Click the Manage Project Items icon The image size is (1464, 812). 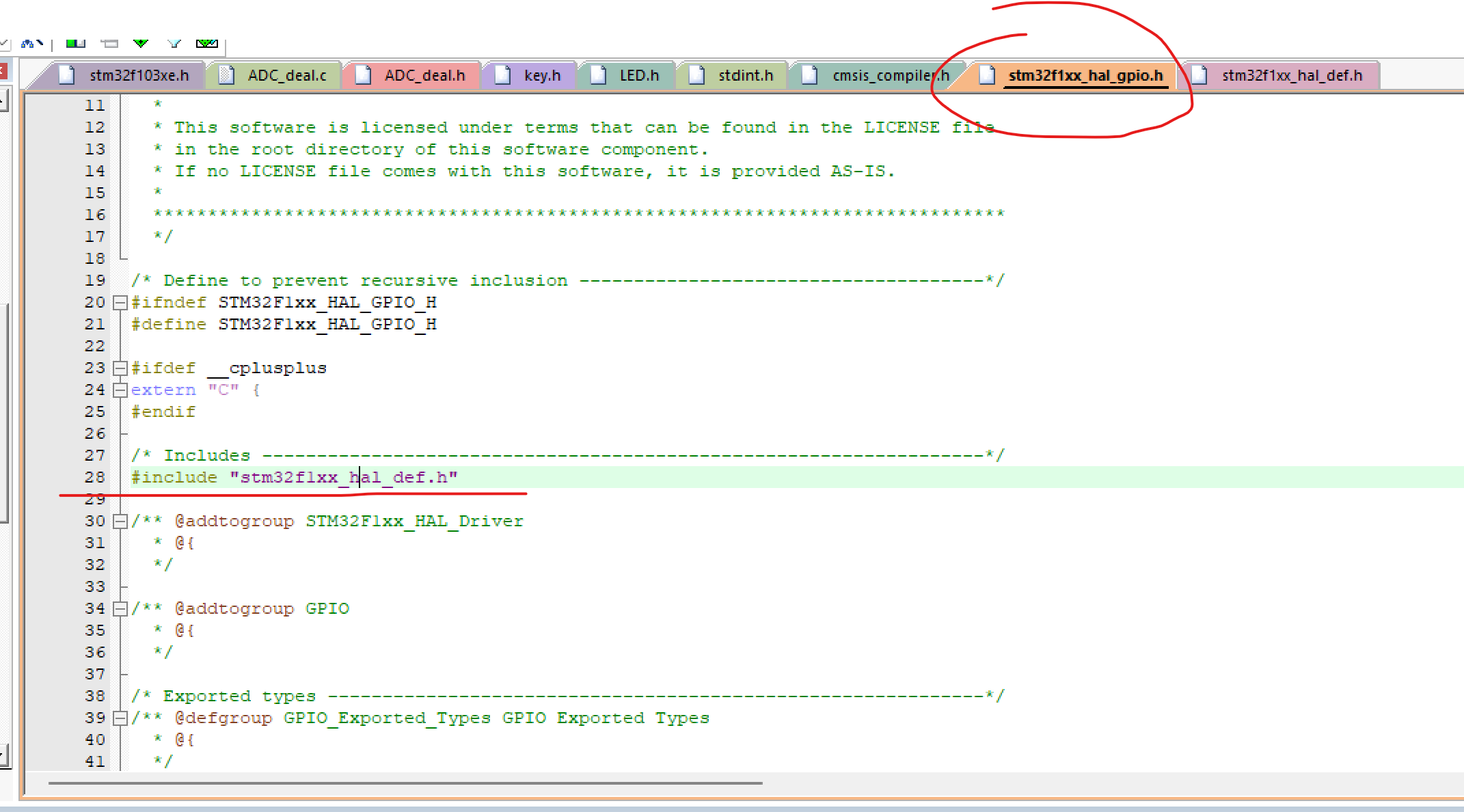pyautogui.click(x=75, y=43)
